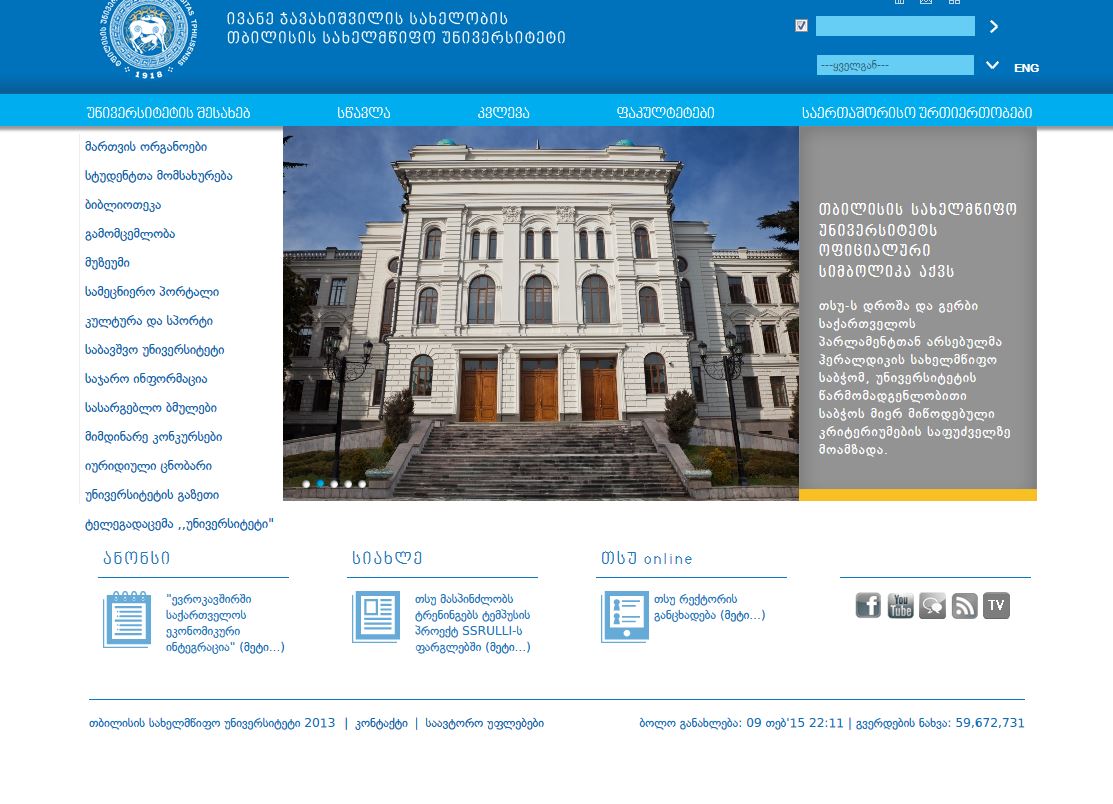Switch language to ENG
This screenshot has width=1113, height=804.
(1026, 68)
